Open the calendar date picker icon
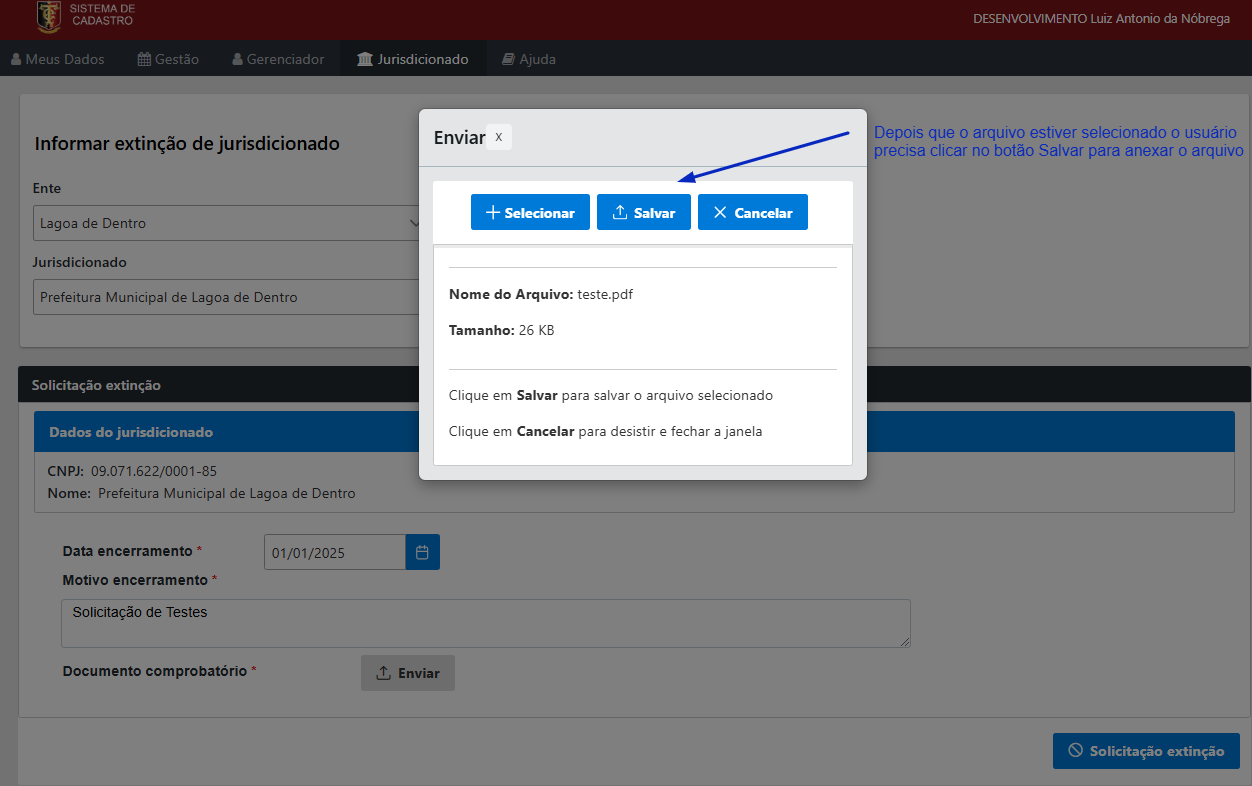 422,552
